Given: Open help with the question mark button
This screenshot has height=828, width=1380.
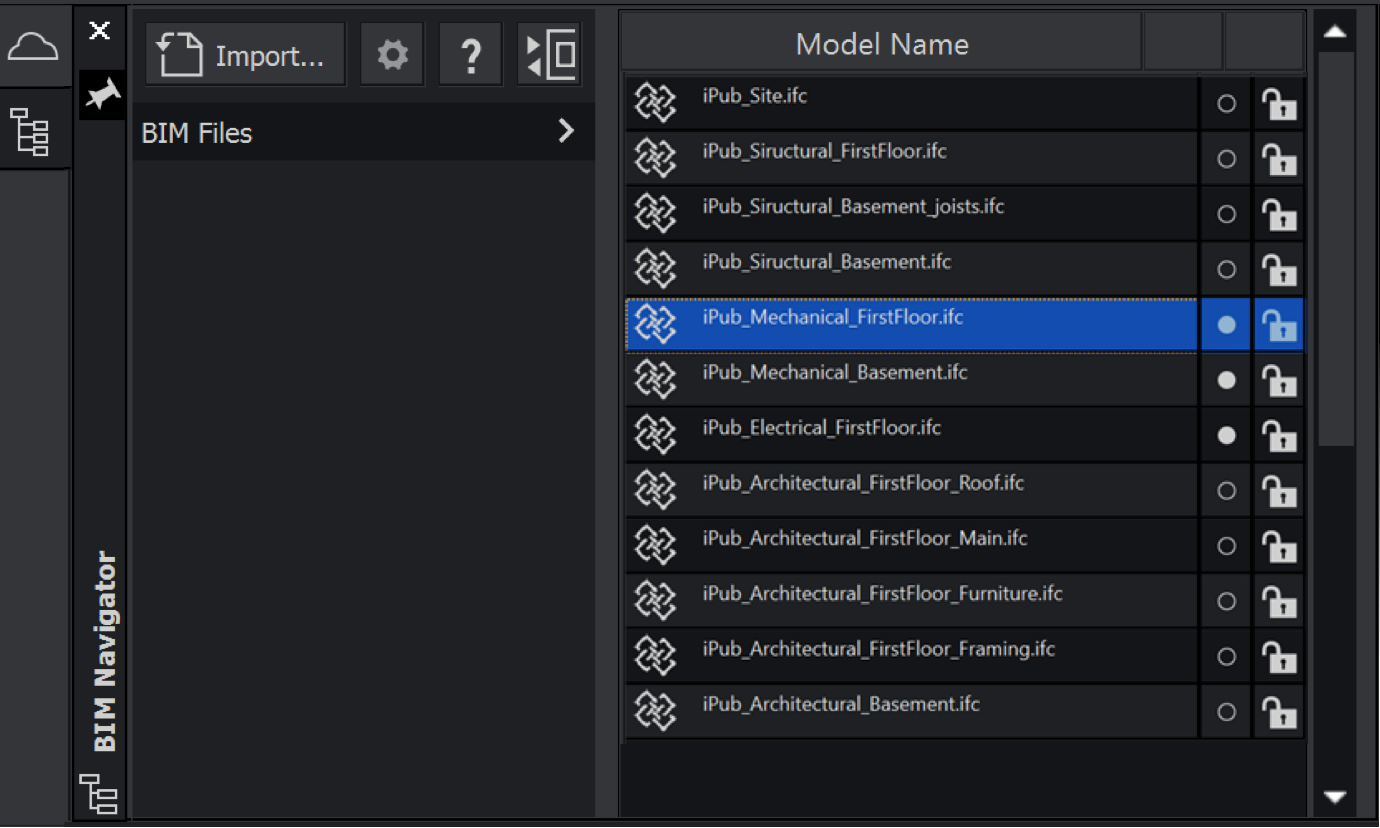Looking at the screenshot, I should (x=471, y=55).
